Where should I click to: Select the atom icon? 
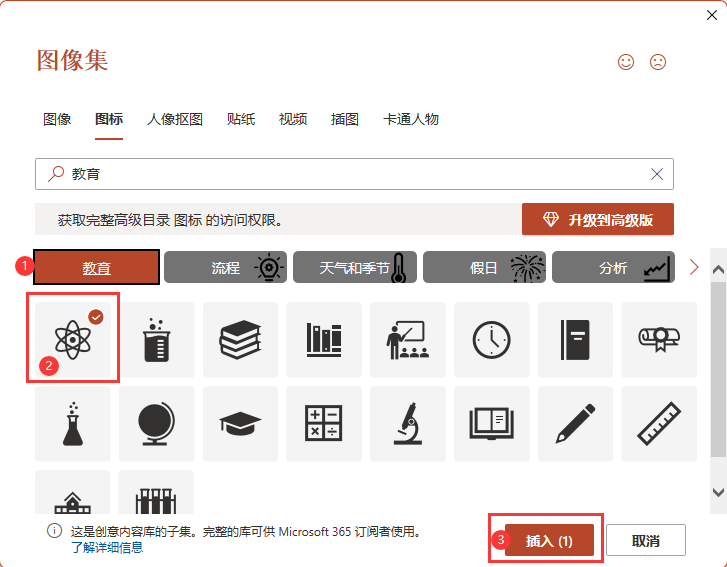pyautogui.click(x=73, y=340)
